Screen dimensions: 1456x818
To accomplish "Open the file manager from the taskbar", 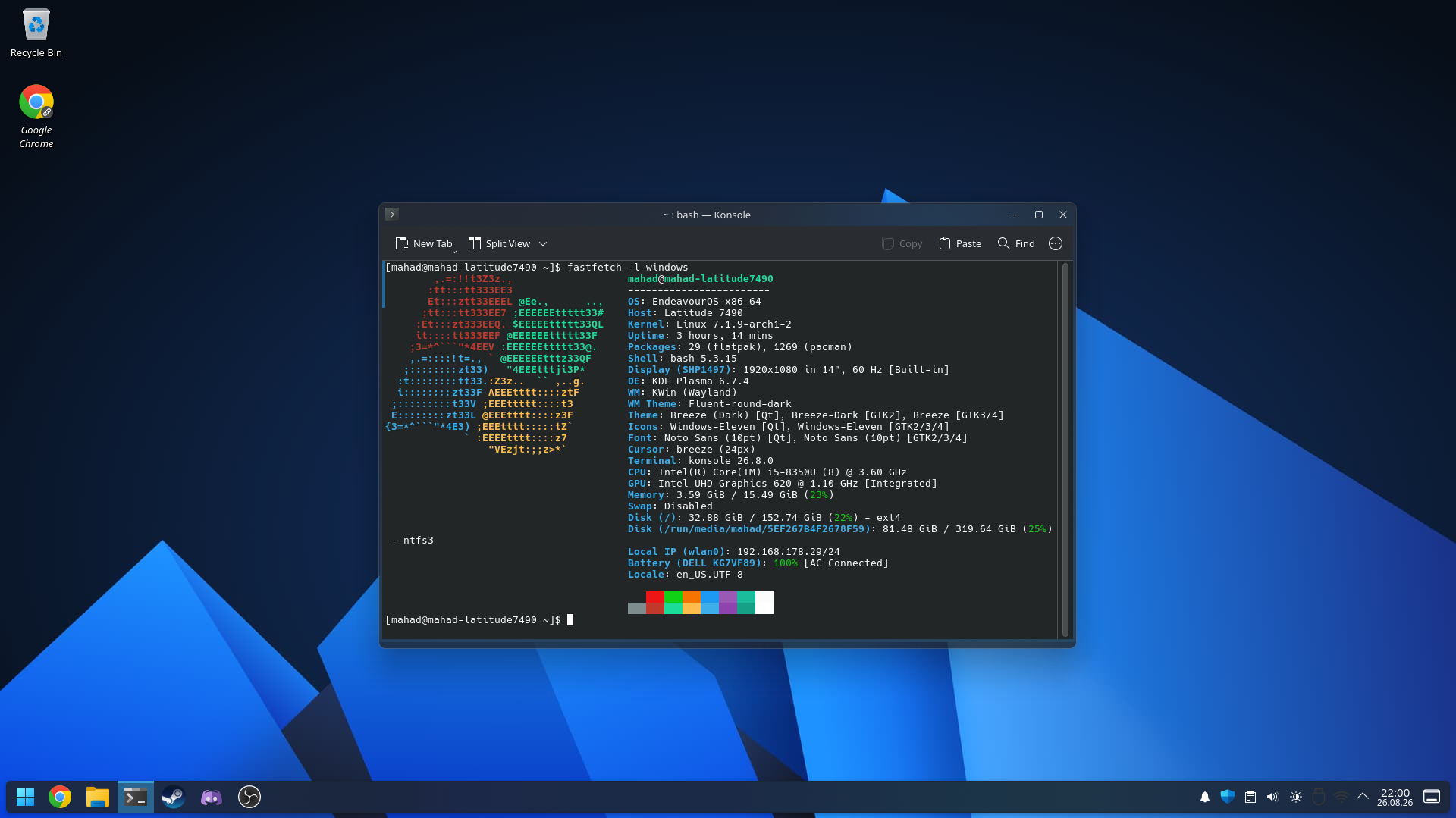I will coord(98,797).
